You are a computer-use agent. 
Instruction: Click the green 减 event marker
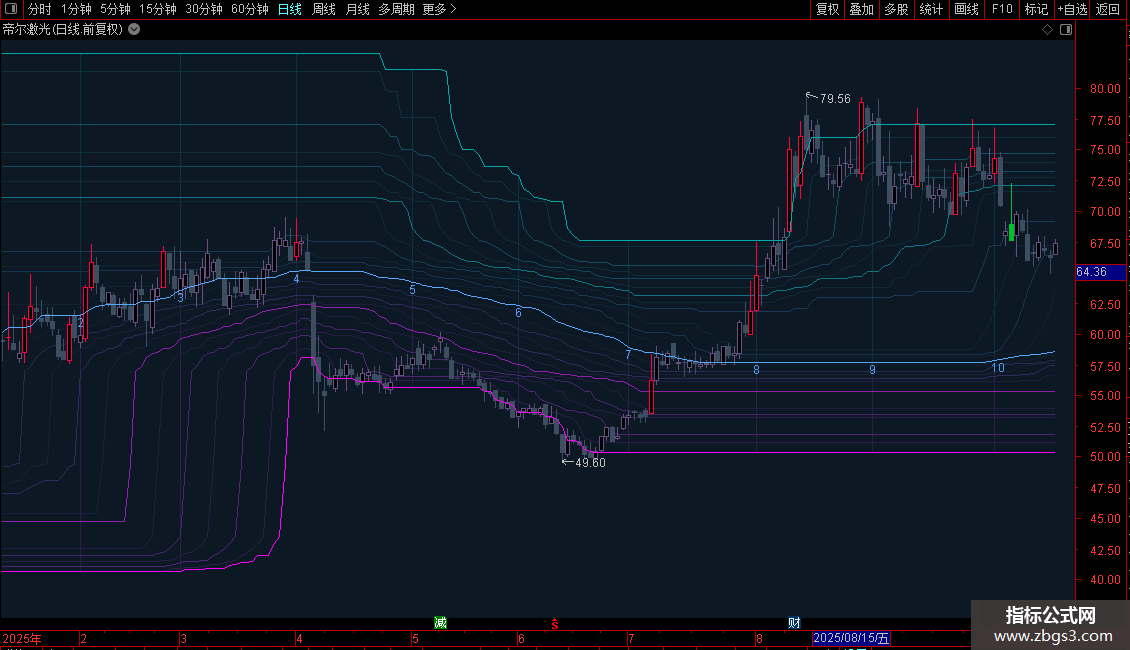click(440, 622)
